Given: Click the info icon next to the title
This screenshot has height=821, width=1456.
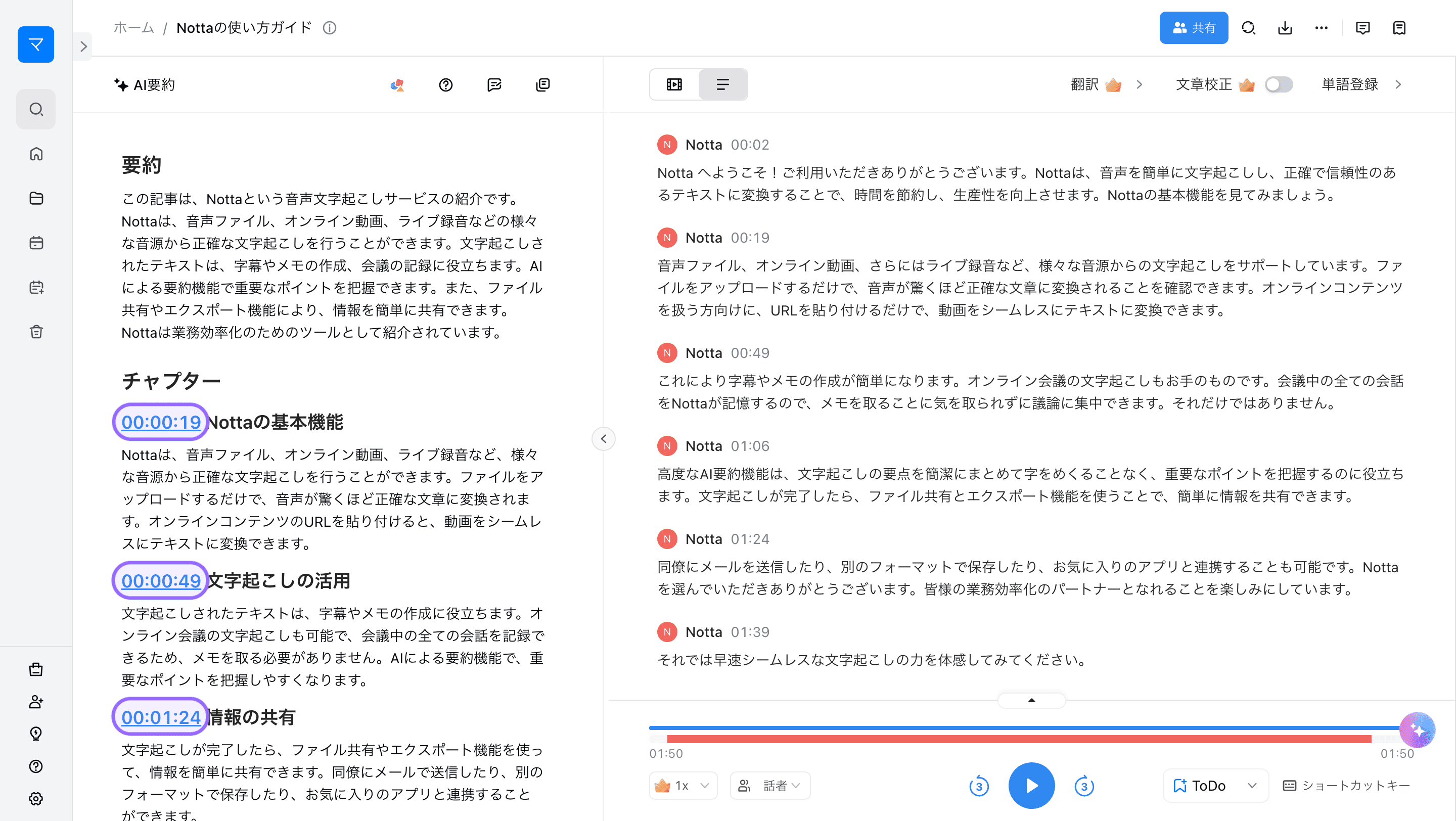Looking at the screenshot, I should [330, 28].
